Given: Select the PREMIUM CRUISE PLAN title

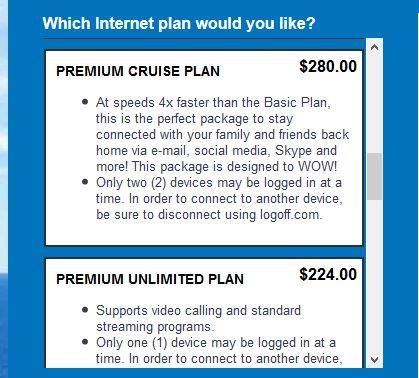Looking at the screenshot, I should [x=138, y=71].
